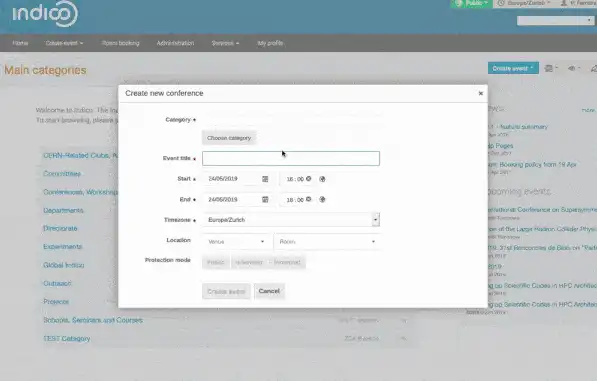Open the Global Indico category link

tap(64, 265)
